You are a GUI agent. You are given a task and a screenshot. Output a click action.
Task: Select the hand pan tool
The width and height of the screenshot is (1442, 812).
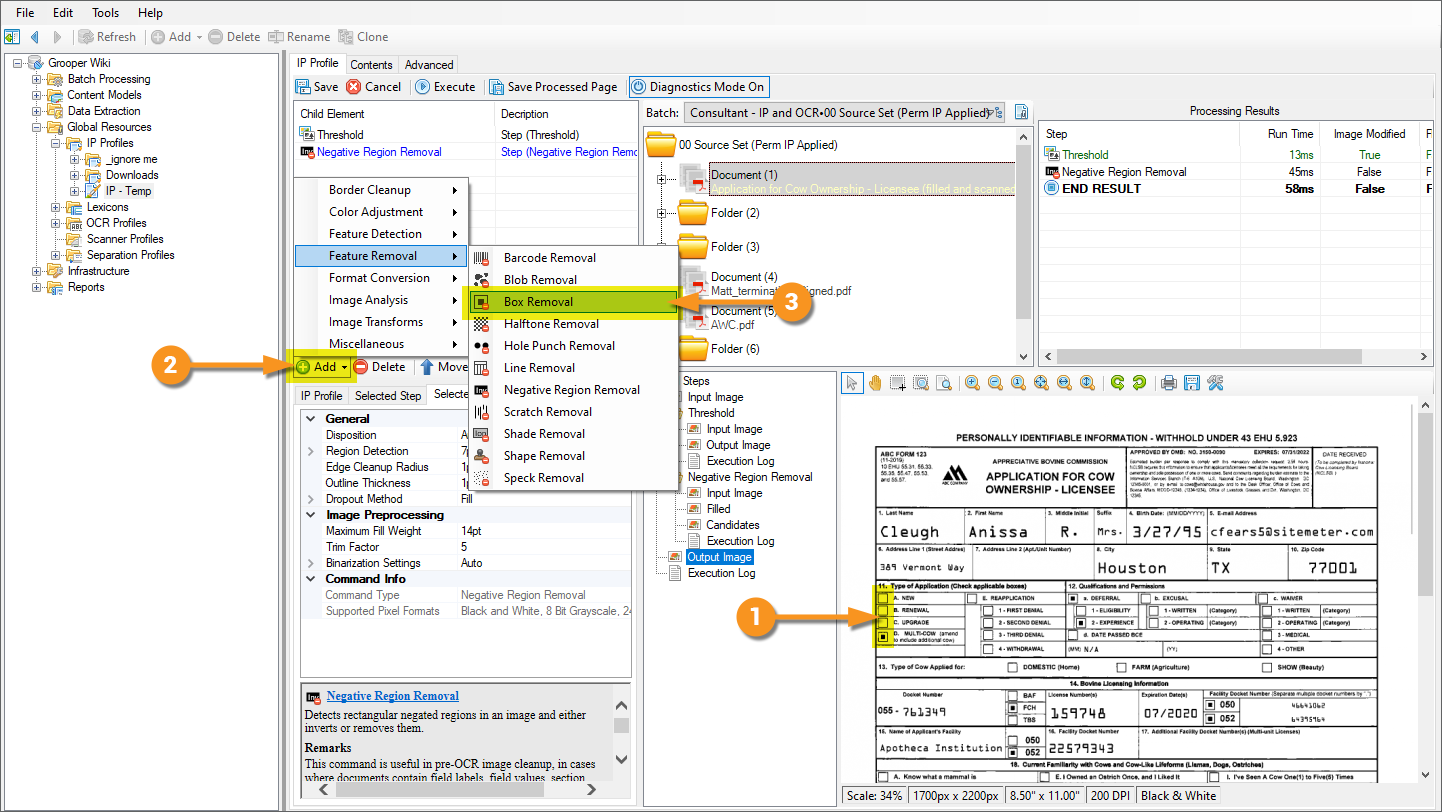click(x=875, y=383)
